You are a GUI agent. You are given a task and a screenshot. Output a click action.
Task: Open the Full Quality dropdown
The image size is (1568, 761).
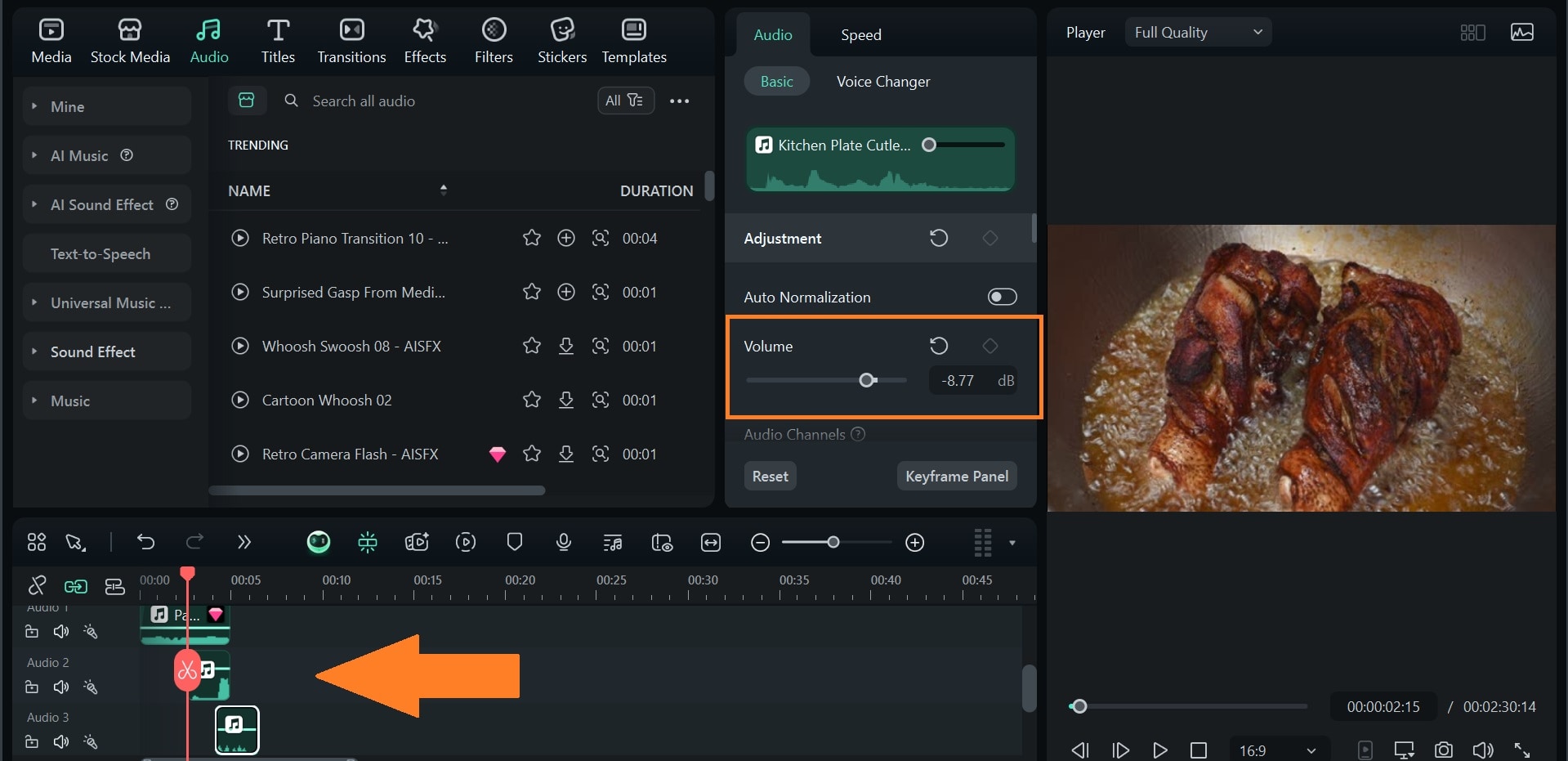pyautogui.click(x=1198, y=32)
